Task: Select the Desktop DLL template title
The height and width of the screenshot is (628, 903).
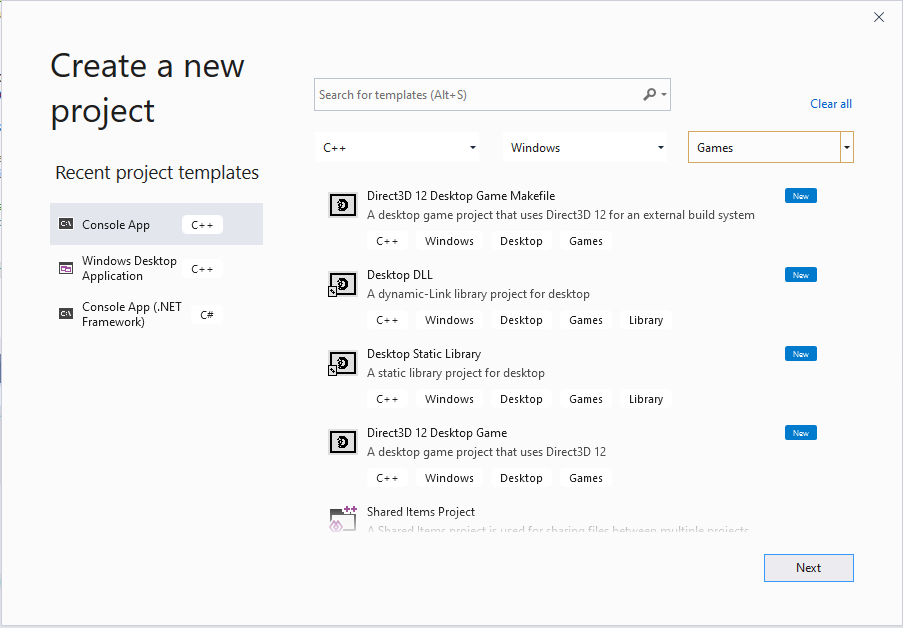Action: tap(400, 275)
